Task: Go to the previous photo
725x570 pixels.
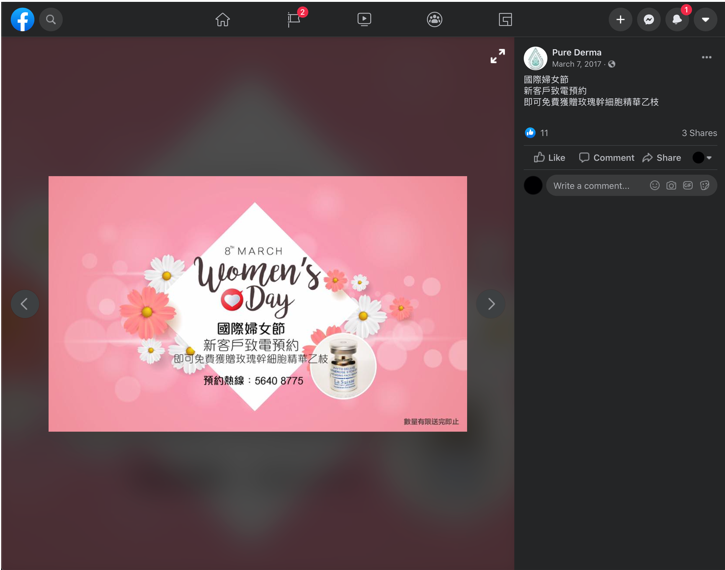Action: coord(25,304)
